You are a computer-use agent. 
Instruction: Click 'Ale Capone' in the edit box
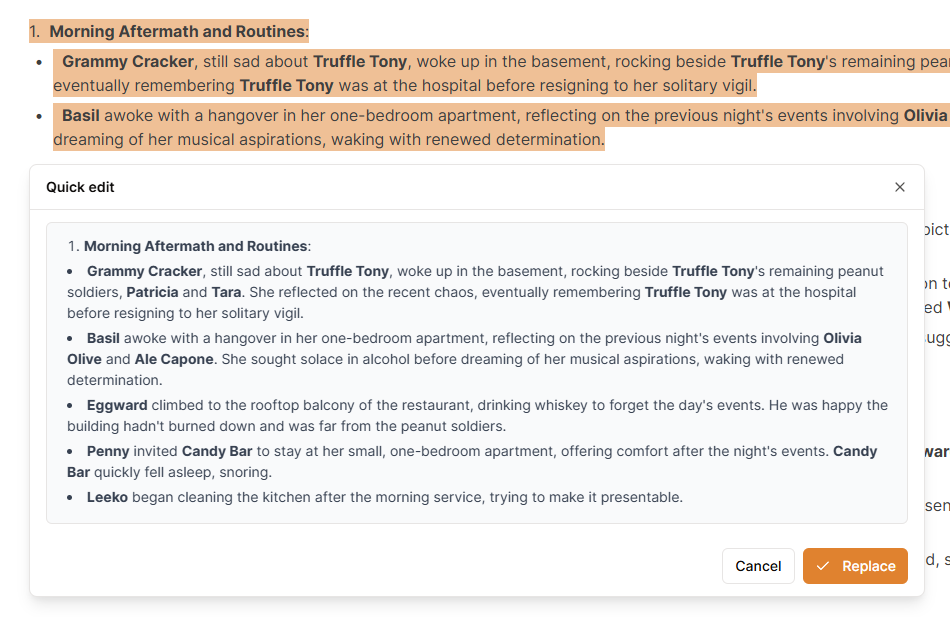[174, 359]
